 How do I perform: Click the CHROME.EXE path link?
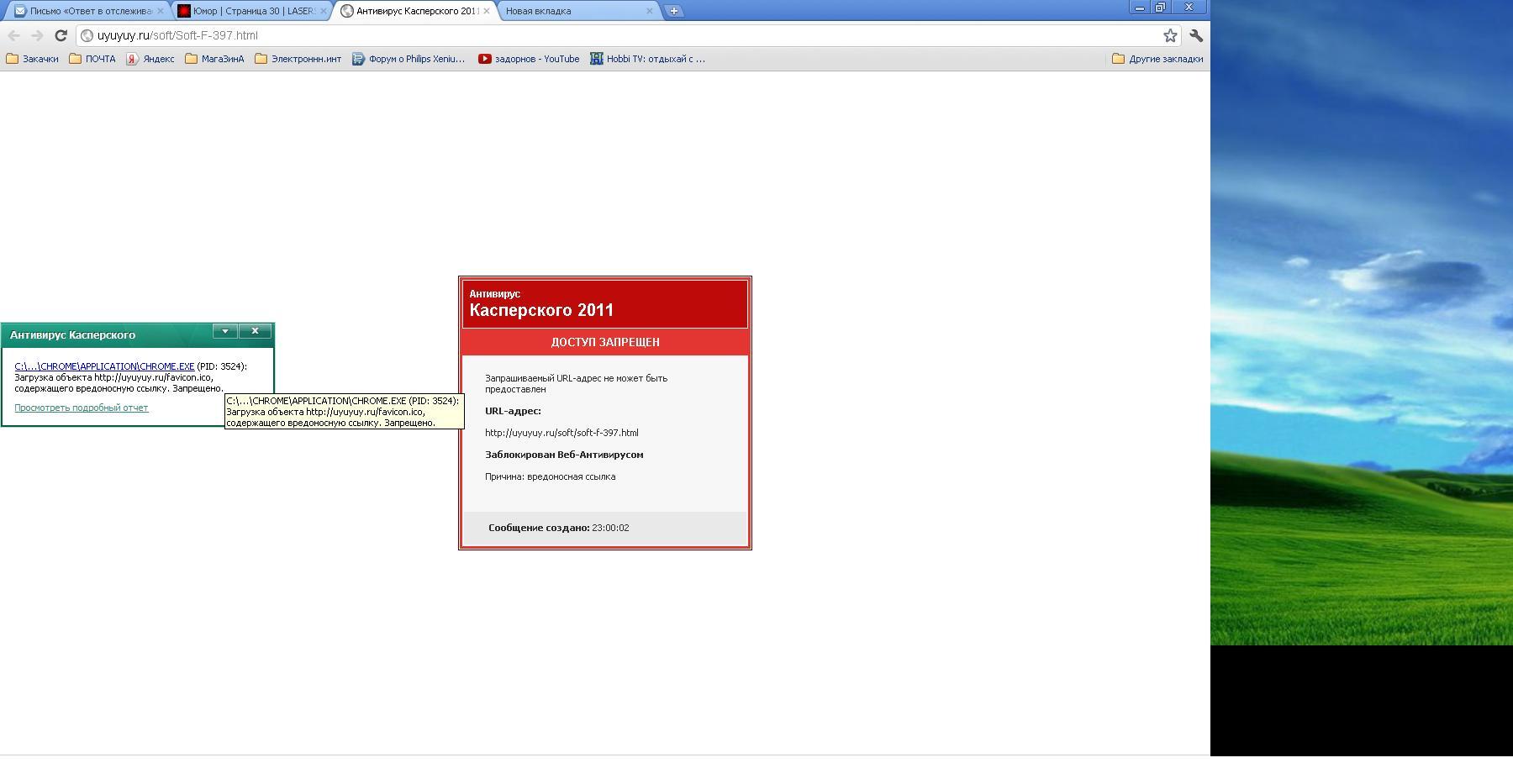tap(104, 366)
